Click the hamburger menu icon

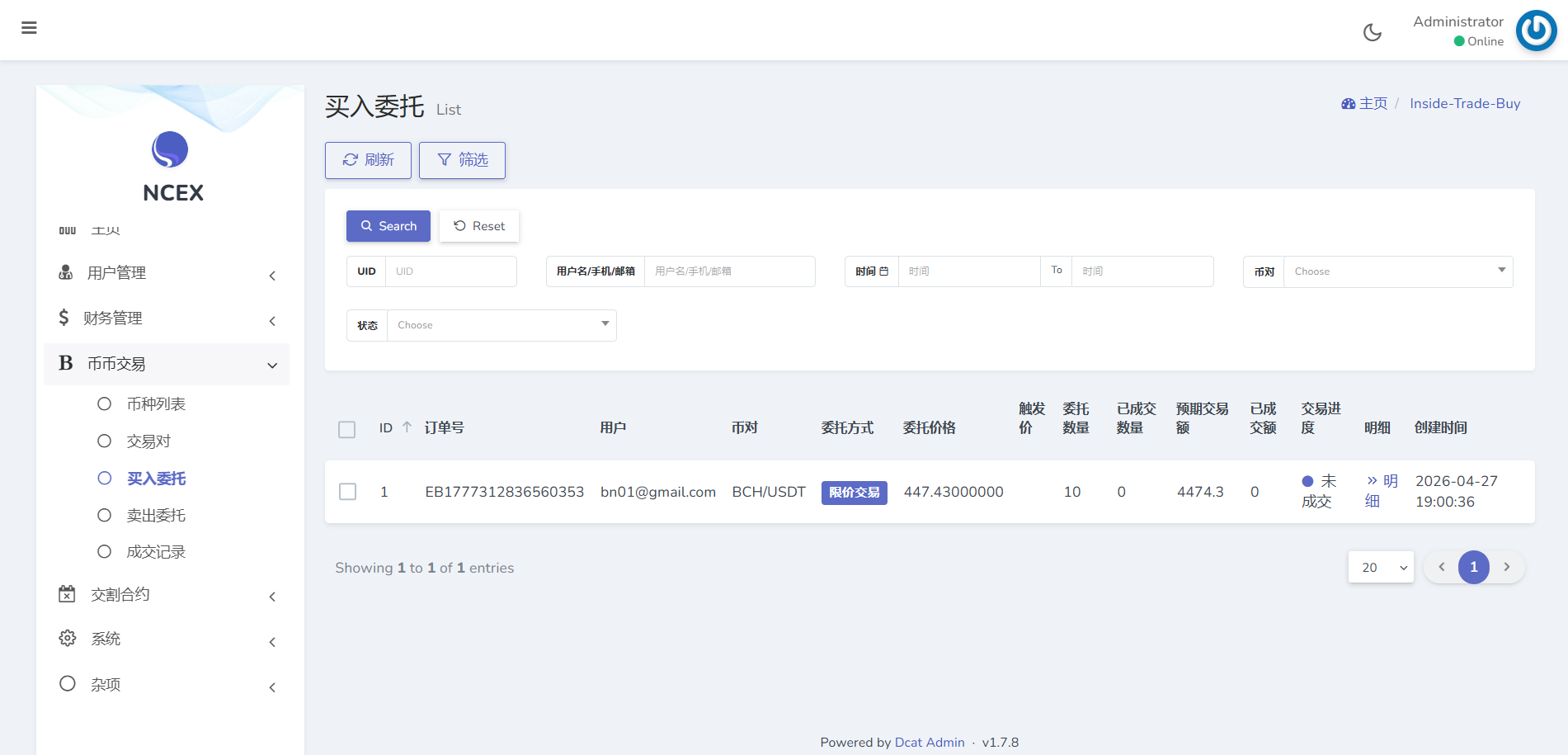click(29, 28)
